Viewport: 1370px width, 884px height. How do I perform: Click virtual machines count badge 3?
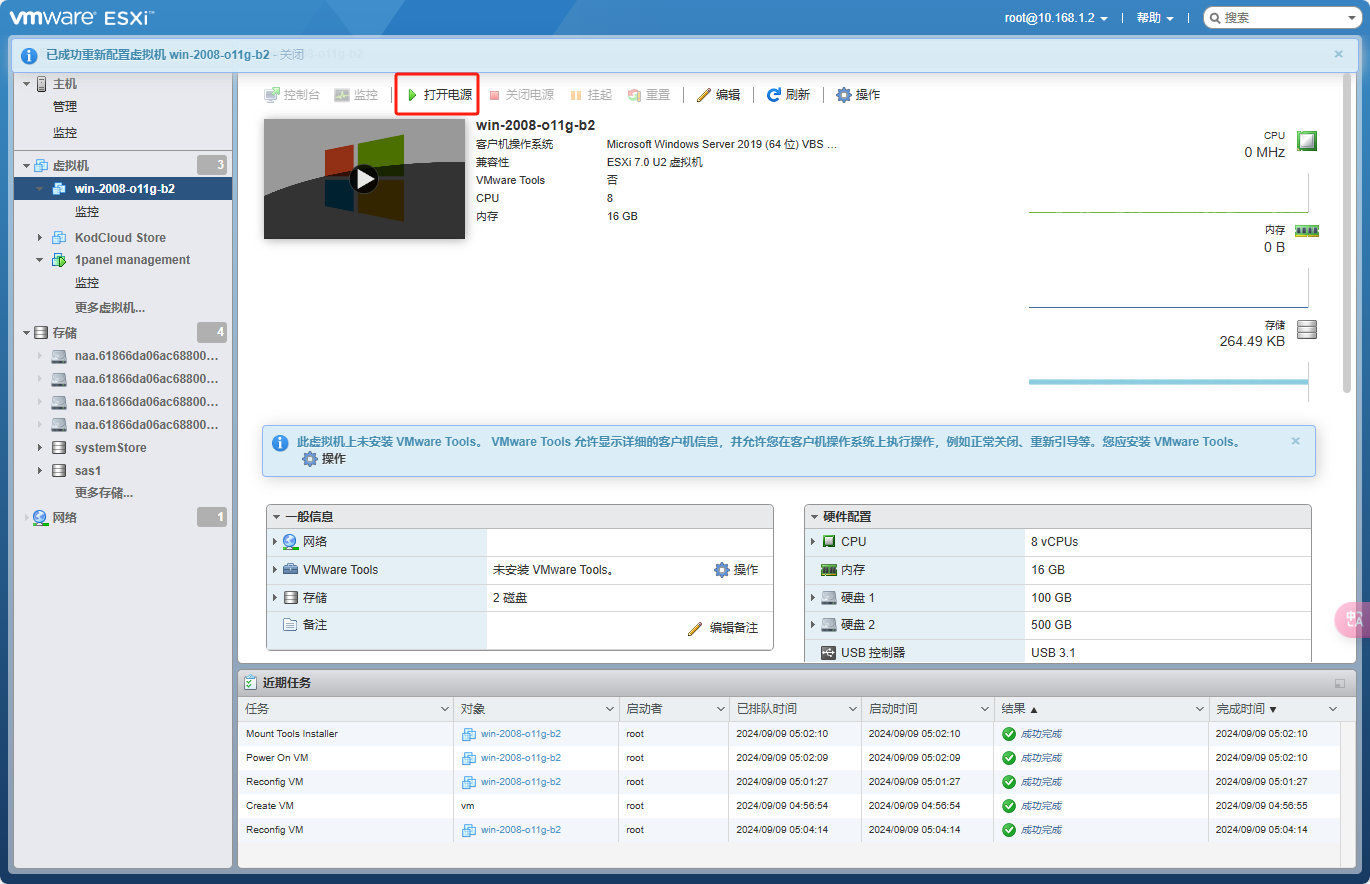[x=212, y=165]
